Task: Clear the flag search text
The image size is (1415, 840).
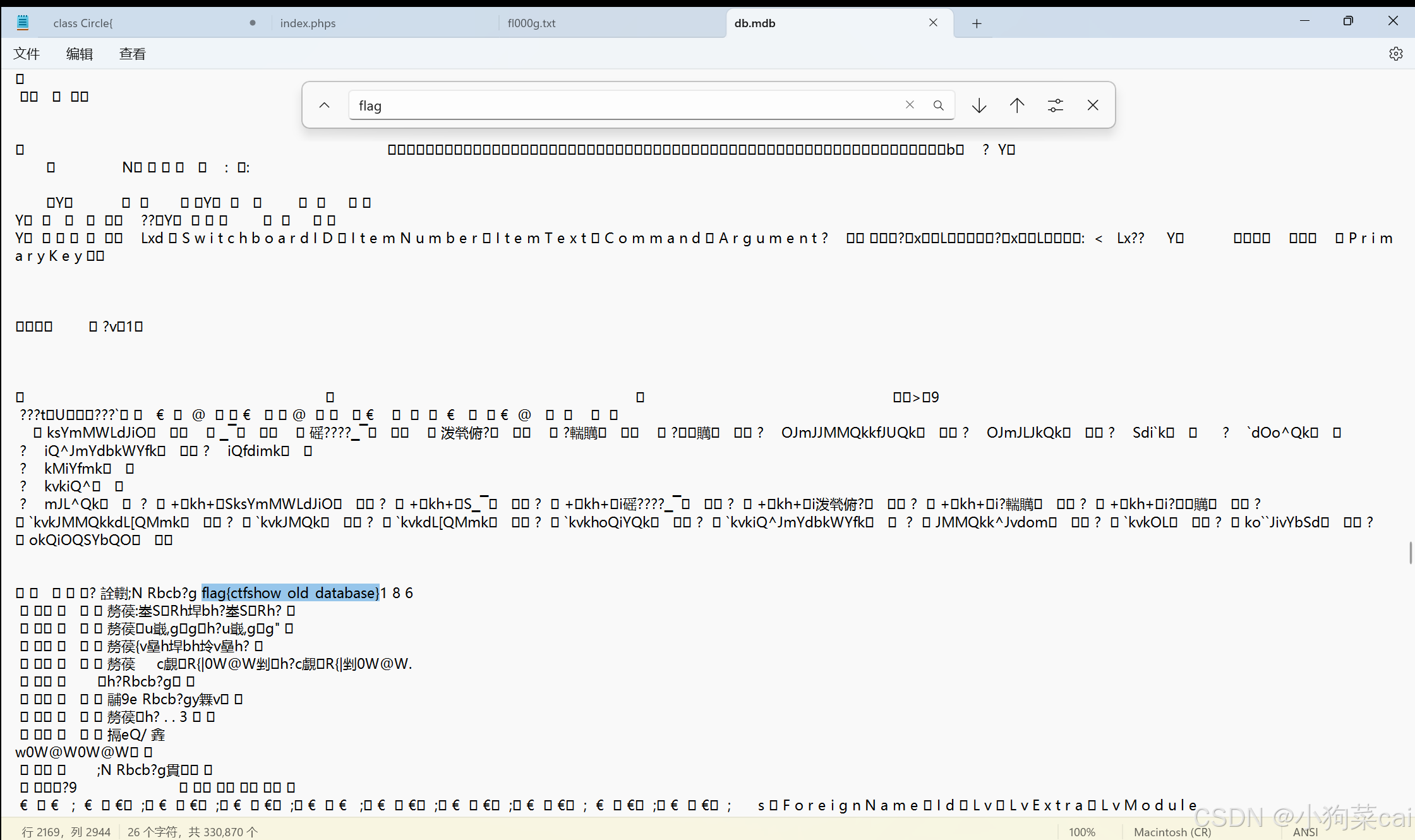Action: pyautogui.click(x=910, y=105)
